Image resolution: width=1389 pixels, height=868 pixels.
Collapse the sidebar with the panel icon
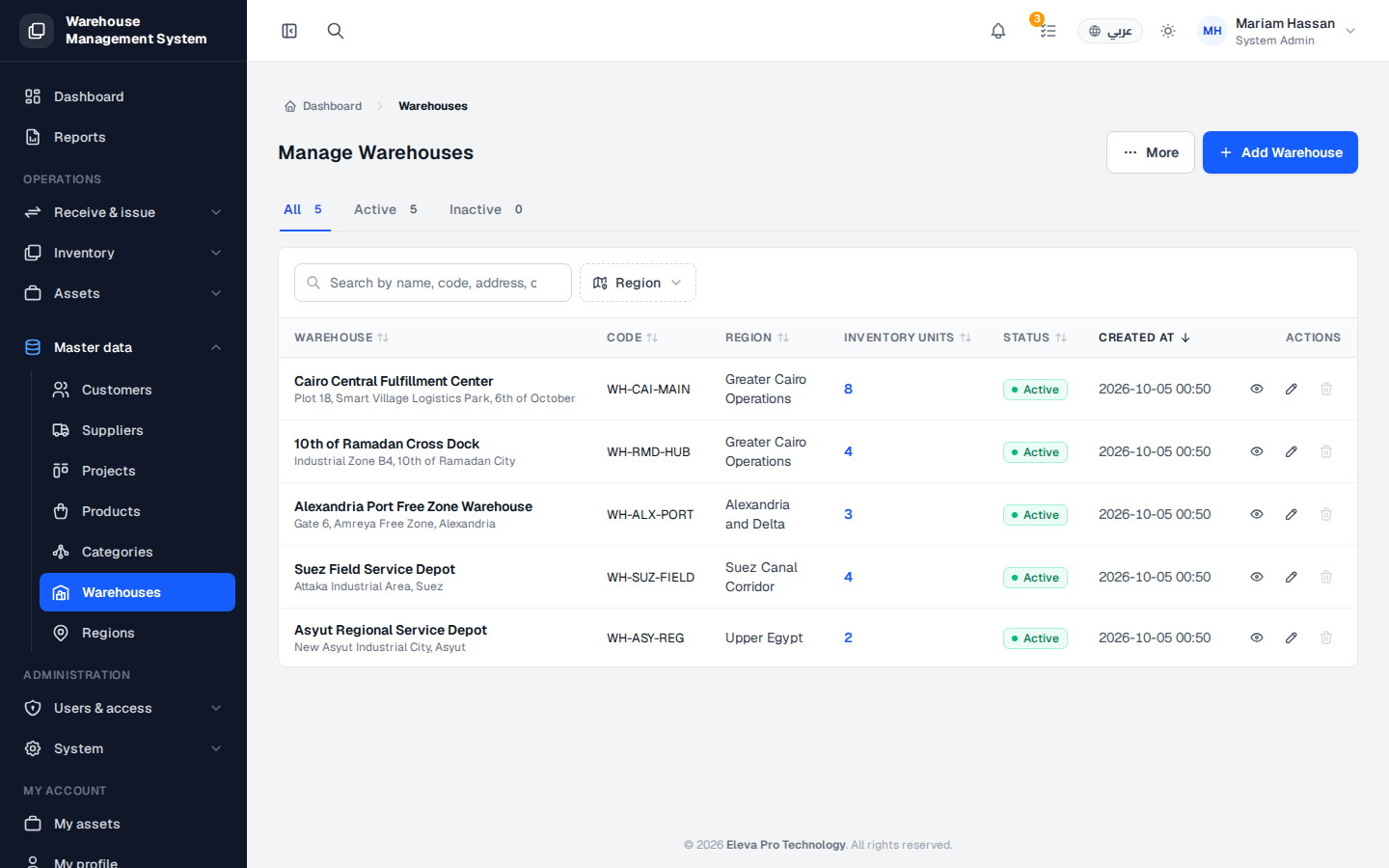click(289, 31)
